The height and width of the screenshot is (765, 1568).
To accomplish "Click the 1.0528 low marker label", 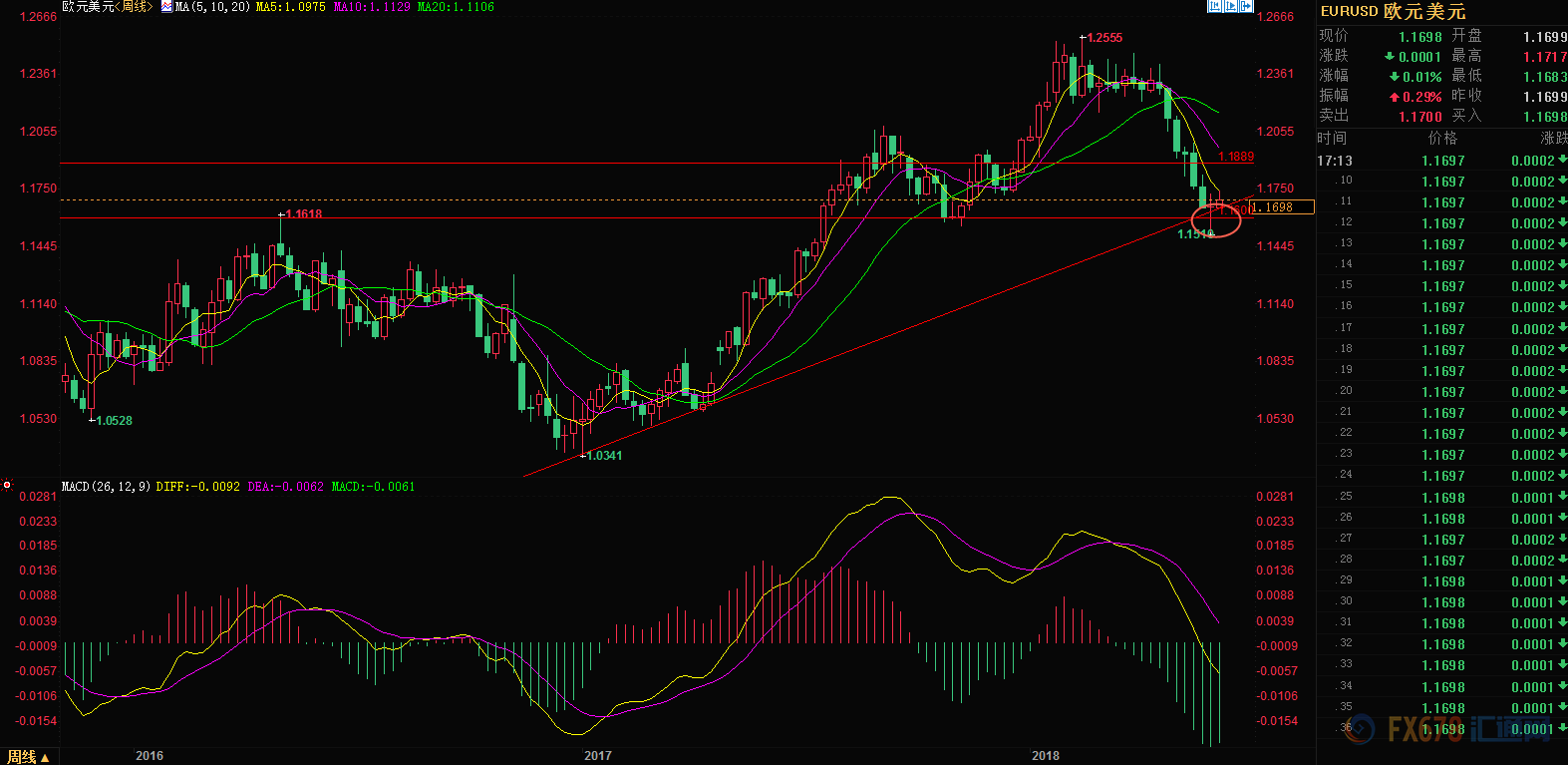I will [115, 421].
